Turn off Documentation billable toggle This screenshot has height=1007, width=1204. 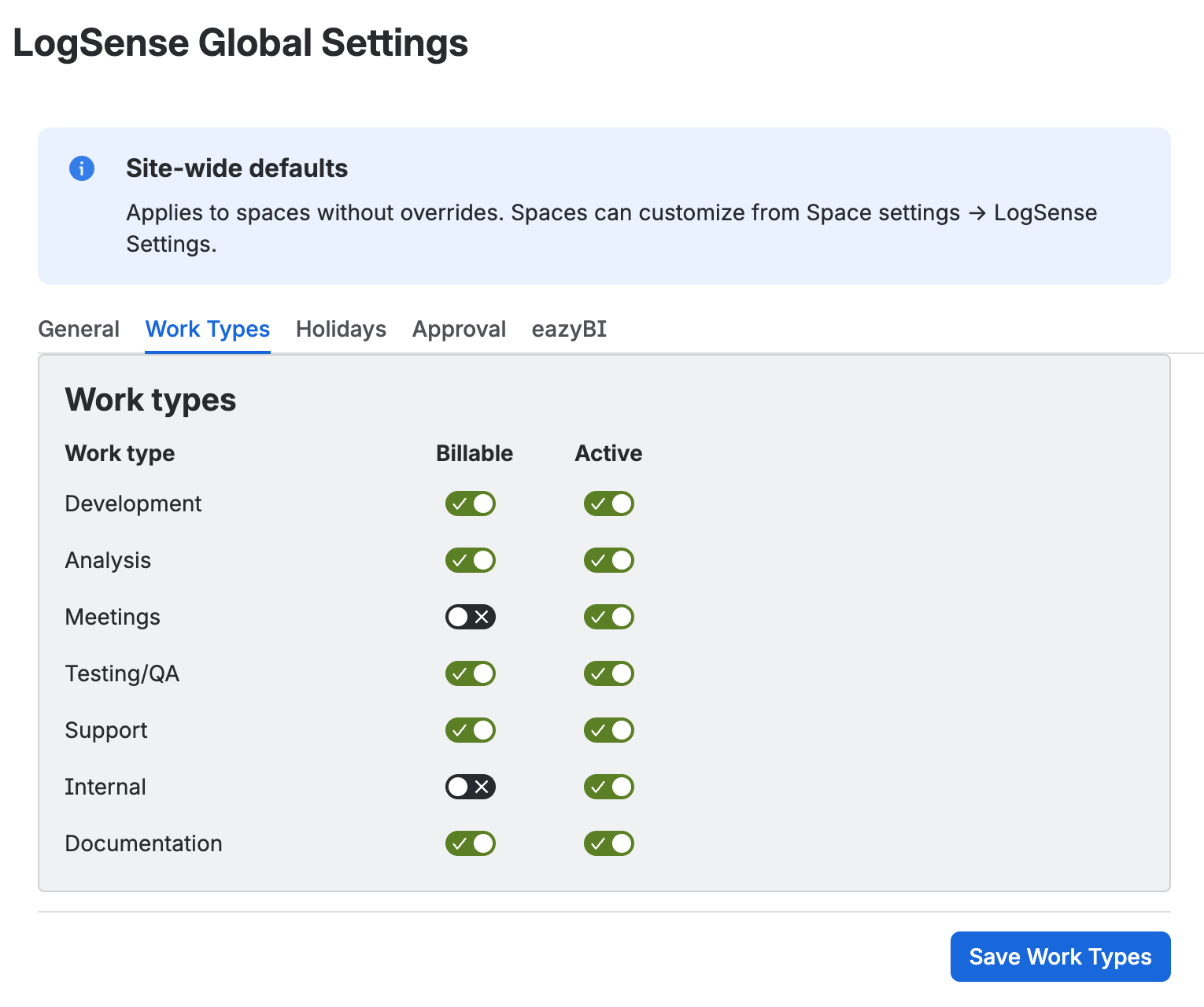[x=471, y=843]
